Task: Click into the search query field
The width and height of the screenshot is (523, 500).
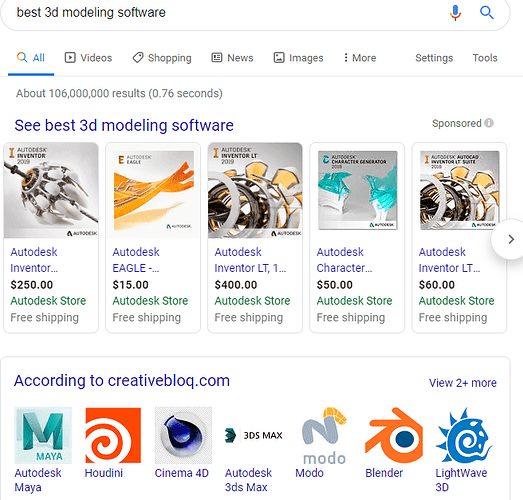Action: 227,13
